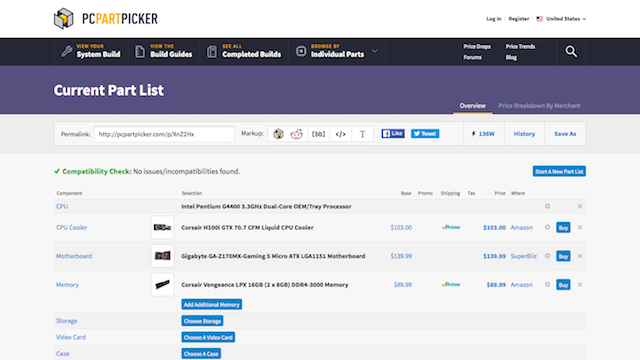This screenshot has width=640, height=360.
Task: Remove the CPU row with X
Action: pyautogui.click(x=580, y=206)
